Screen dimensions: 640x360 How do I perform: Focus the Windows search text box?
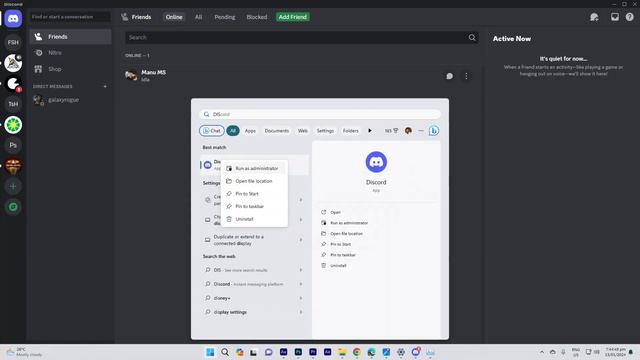coord(320,114)
